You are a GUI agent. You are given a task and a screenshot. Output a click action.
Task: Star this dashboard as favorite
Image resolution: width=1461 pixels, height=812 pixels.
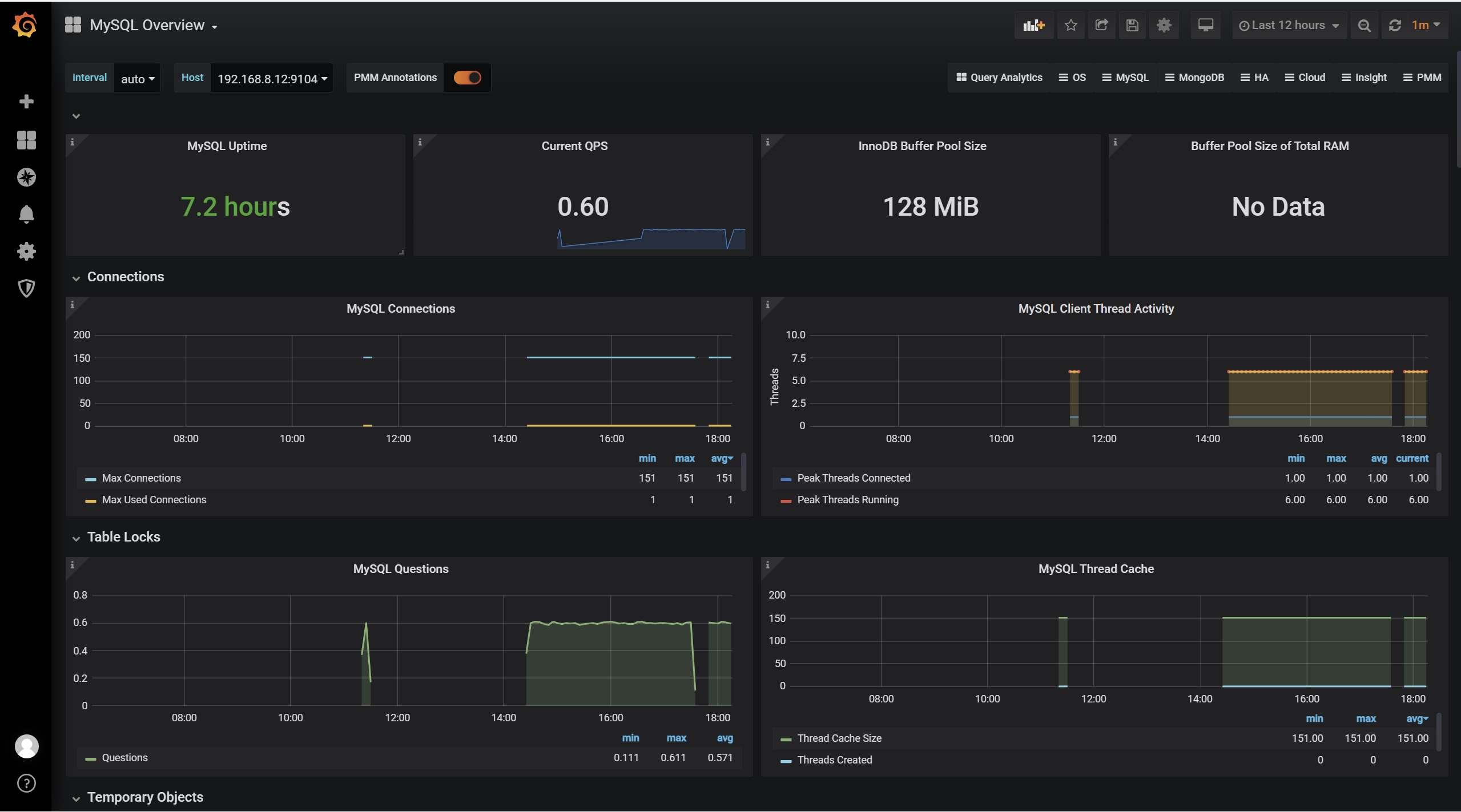pos(1071,25)
